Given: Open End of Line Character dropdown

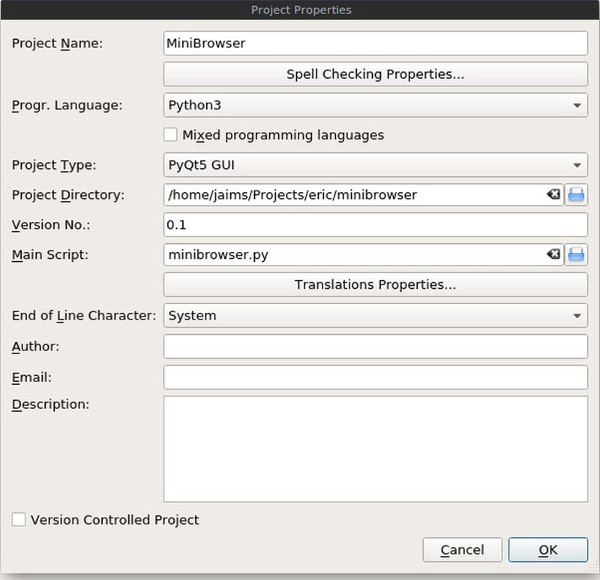Looking at the screenshot, I should [x=375, y=316].
